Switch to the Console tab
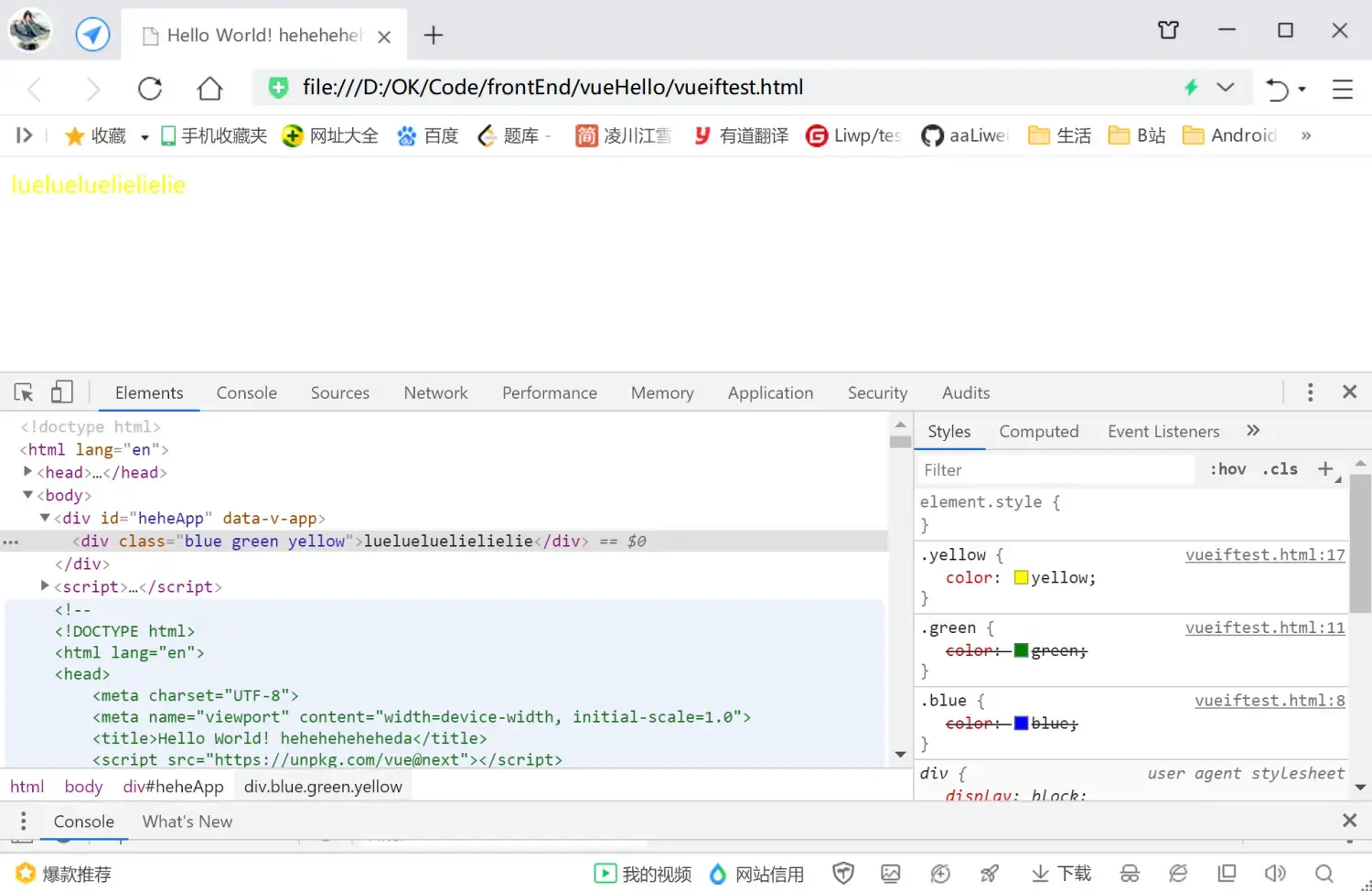The width and height of the screenshot is (1372, 891). click(x=247, y=392)
